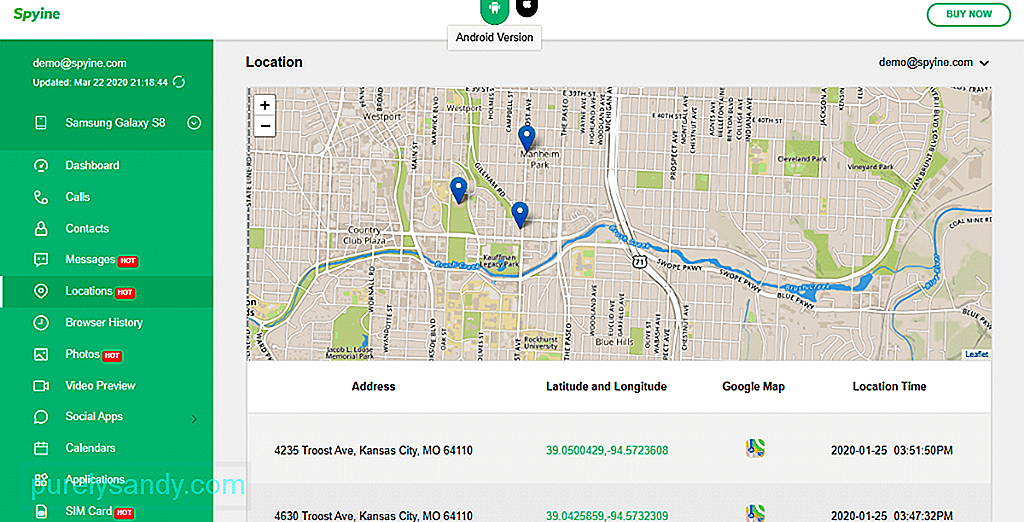Open coordinates 39.0500429,-94.5723608 link
Screen dimensions: 1024x522
coord(607,450)
